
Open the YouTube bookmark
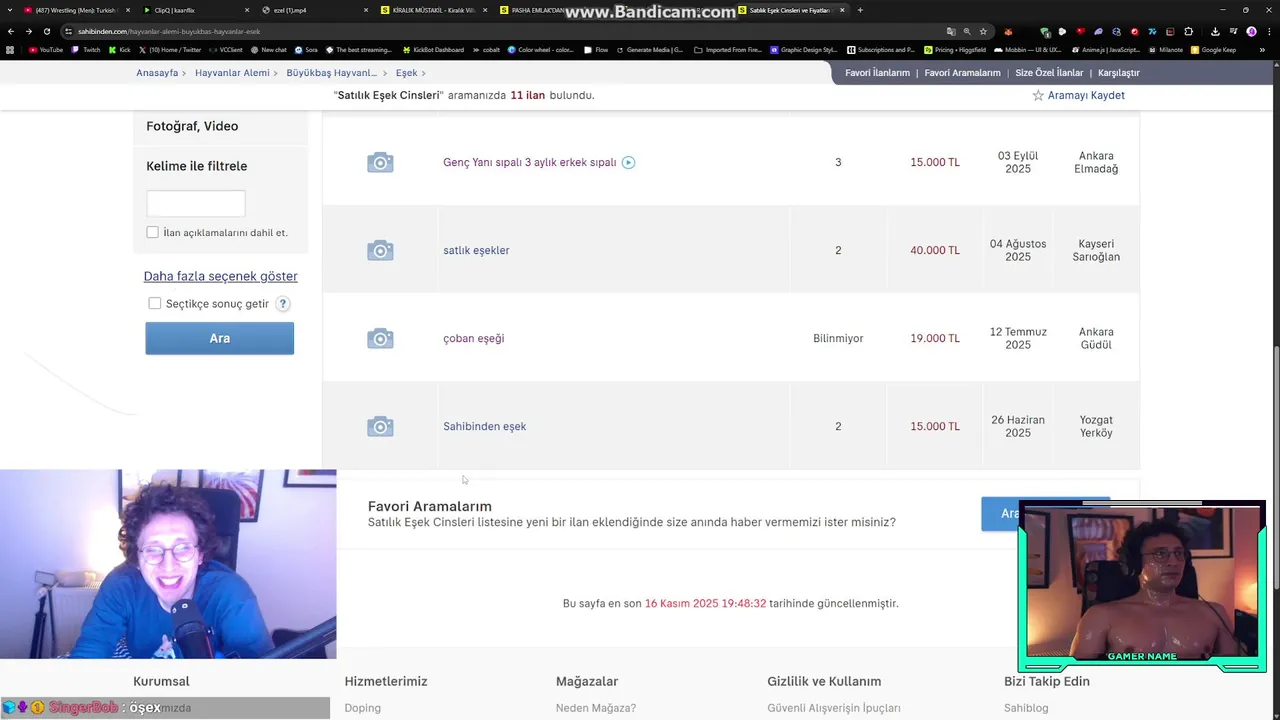coord(46,50)
